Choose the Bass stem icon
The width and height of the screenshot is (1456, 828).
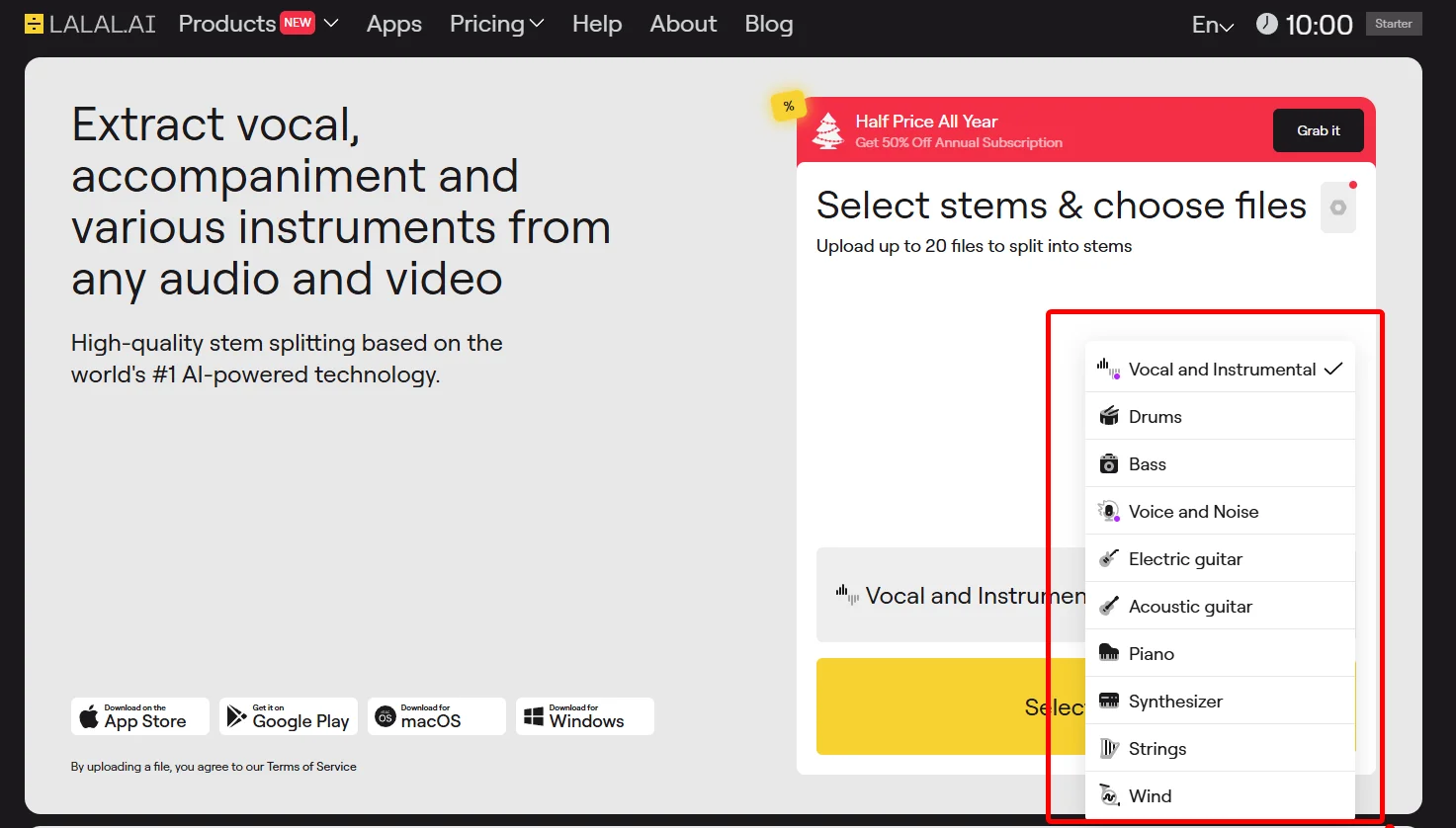(x=1109, y=463)
